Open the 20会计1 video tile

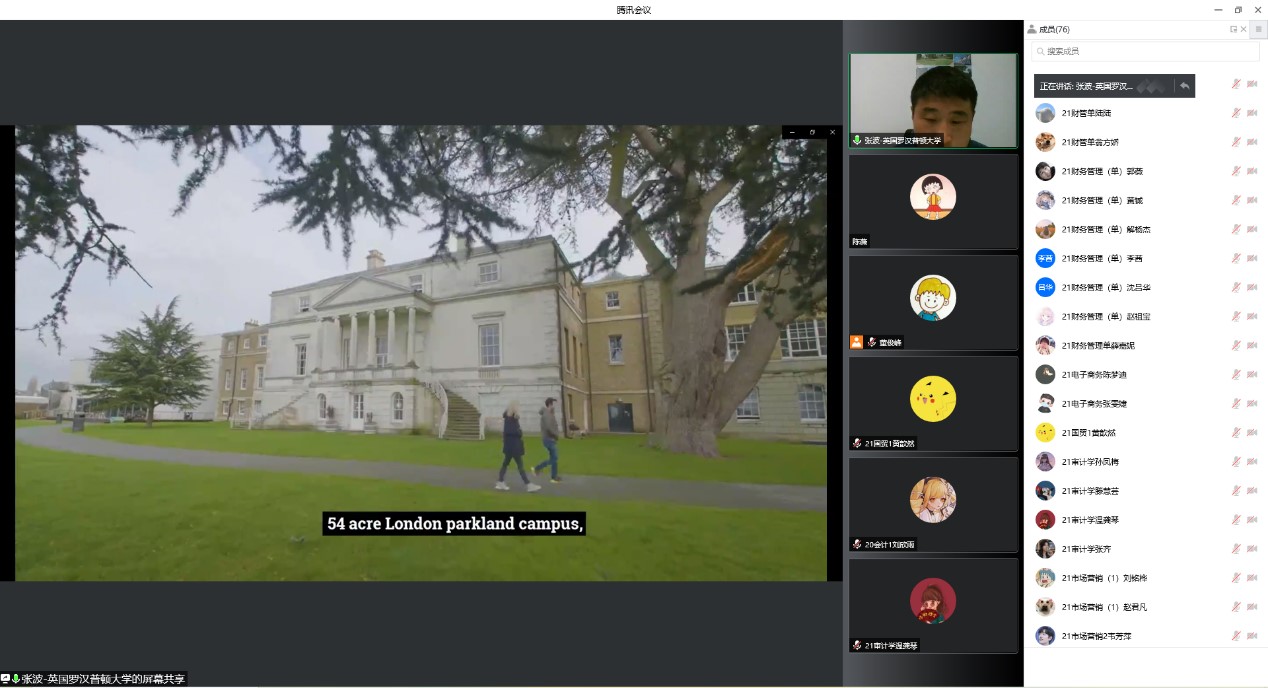(x=933, y=505)
